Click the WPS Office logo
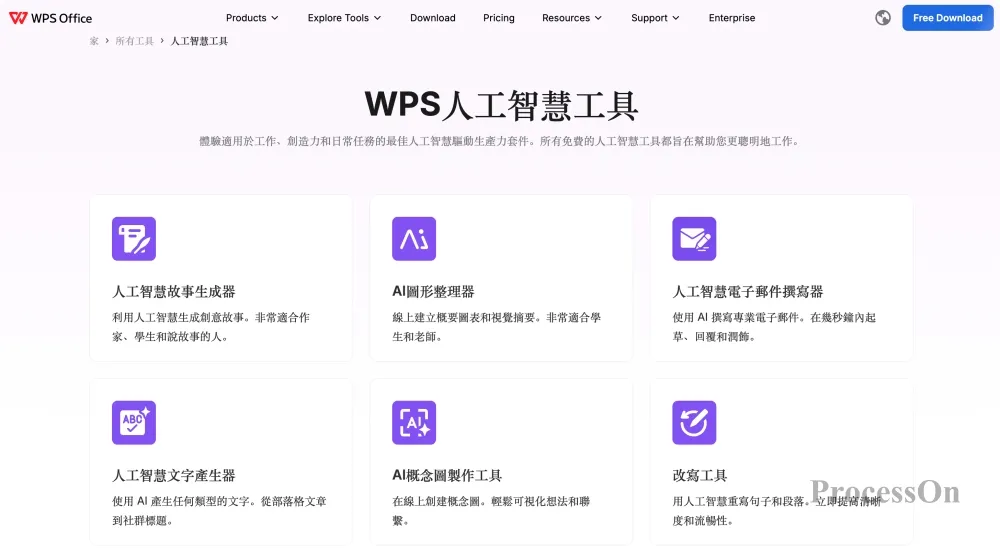 click(50, 18)
